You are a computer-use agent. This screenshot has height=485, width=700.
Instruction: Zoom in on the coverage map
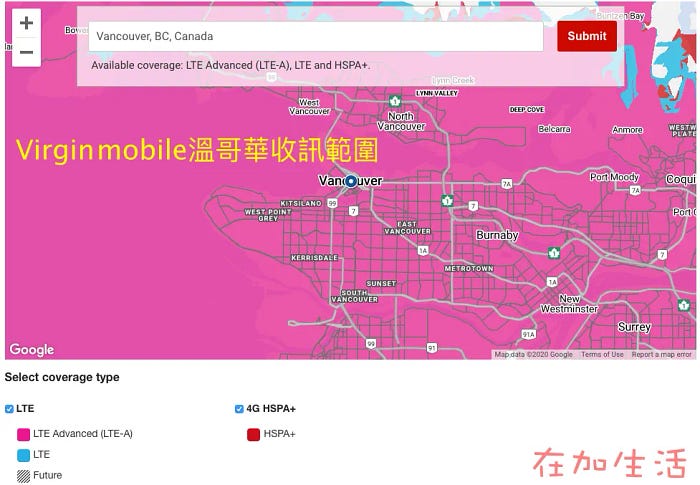point(26,23)
